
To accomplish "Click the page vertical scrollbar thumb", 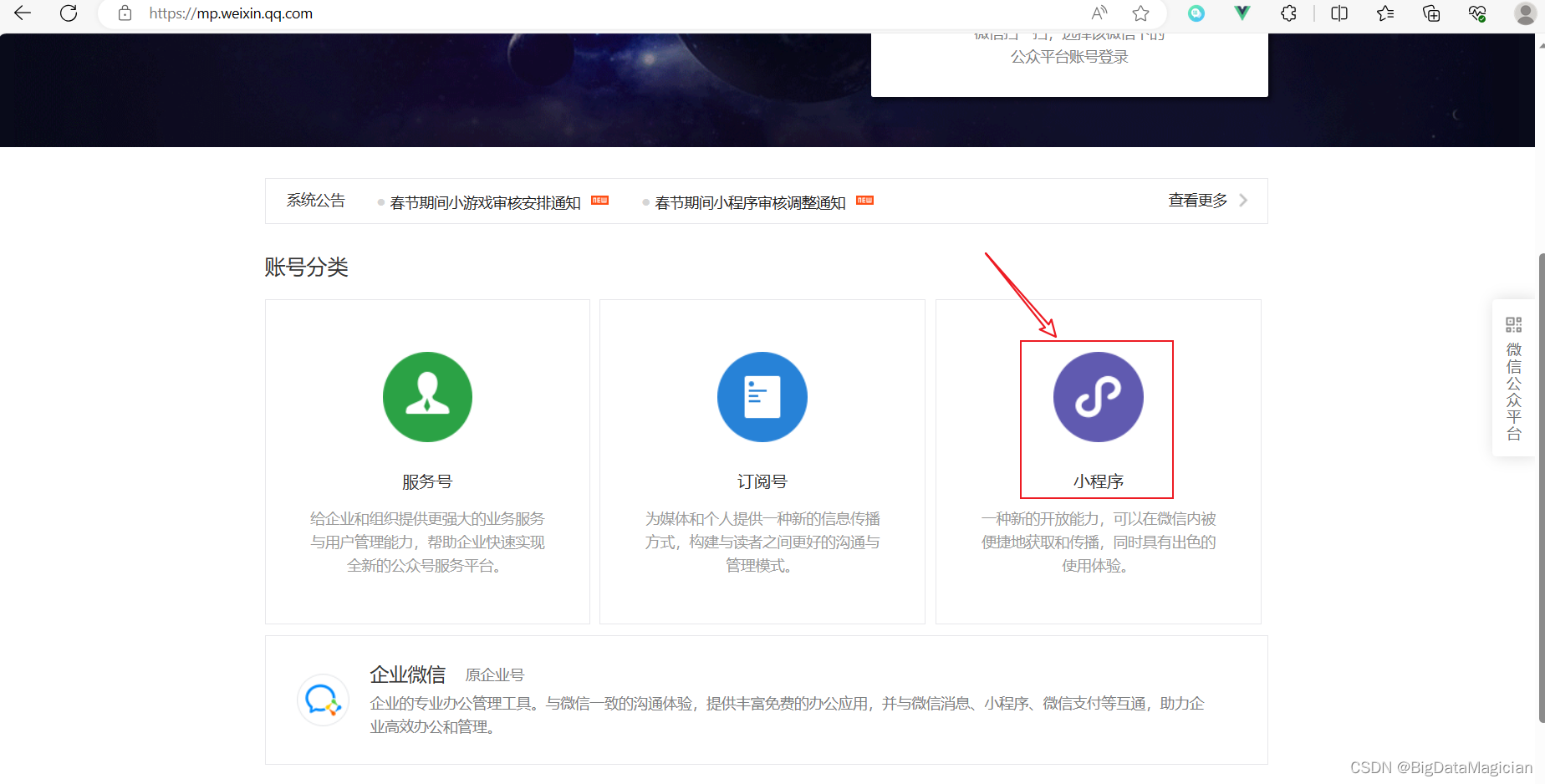I will pos(1541,487).
